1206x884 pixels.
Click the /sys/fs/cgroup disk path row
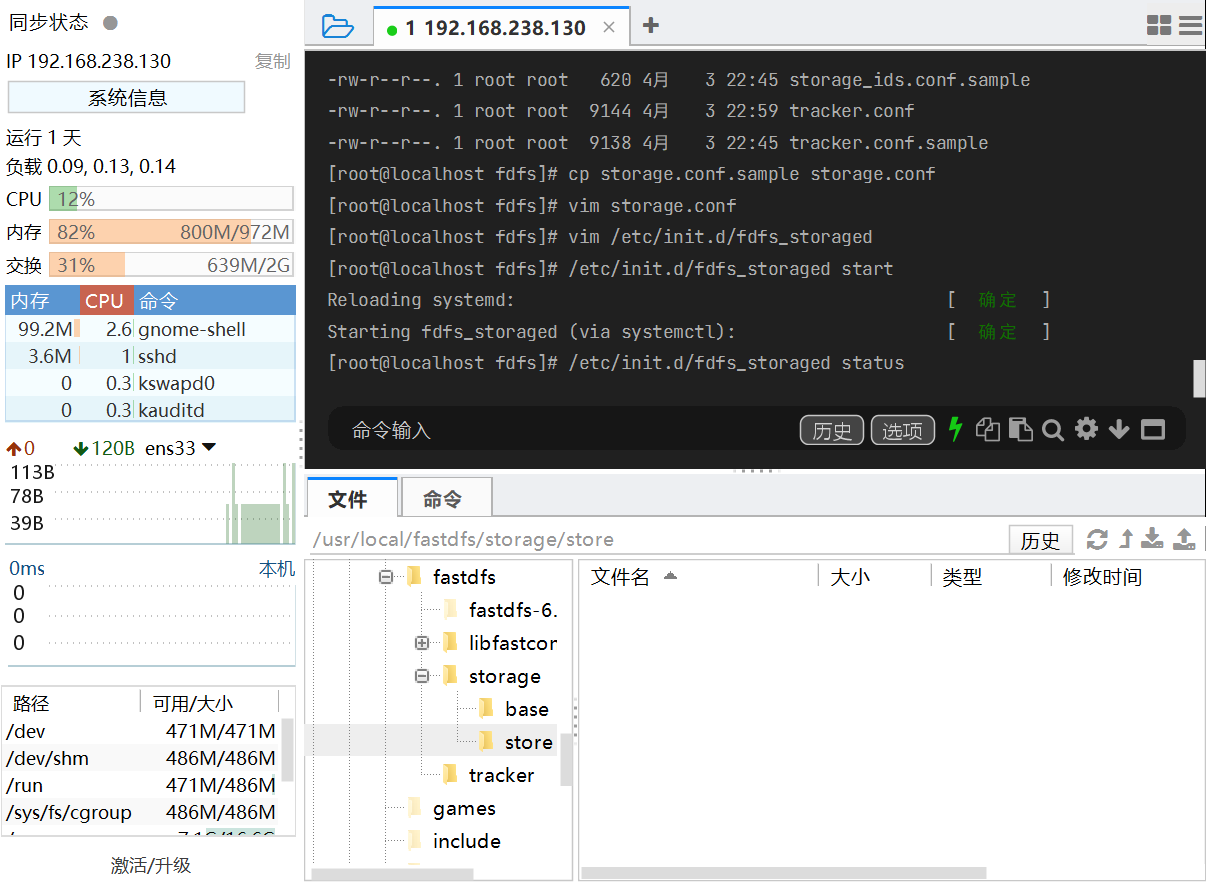pyautogui.click(x=142, y=812)
